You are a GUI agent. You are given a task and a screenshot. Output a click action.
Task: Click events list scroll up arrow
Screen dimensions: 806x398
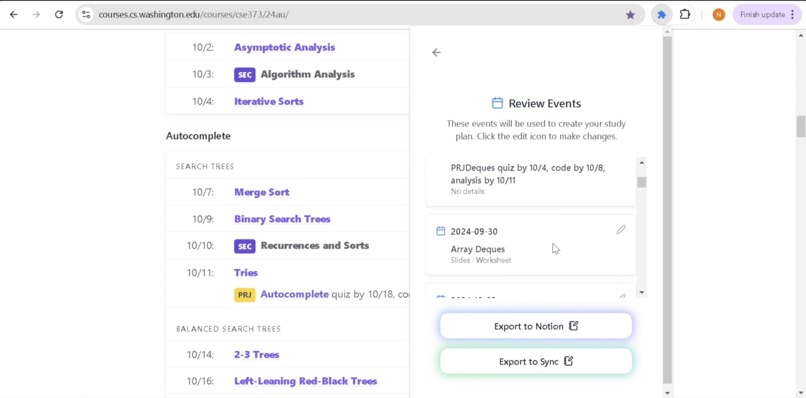(642, 162)
